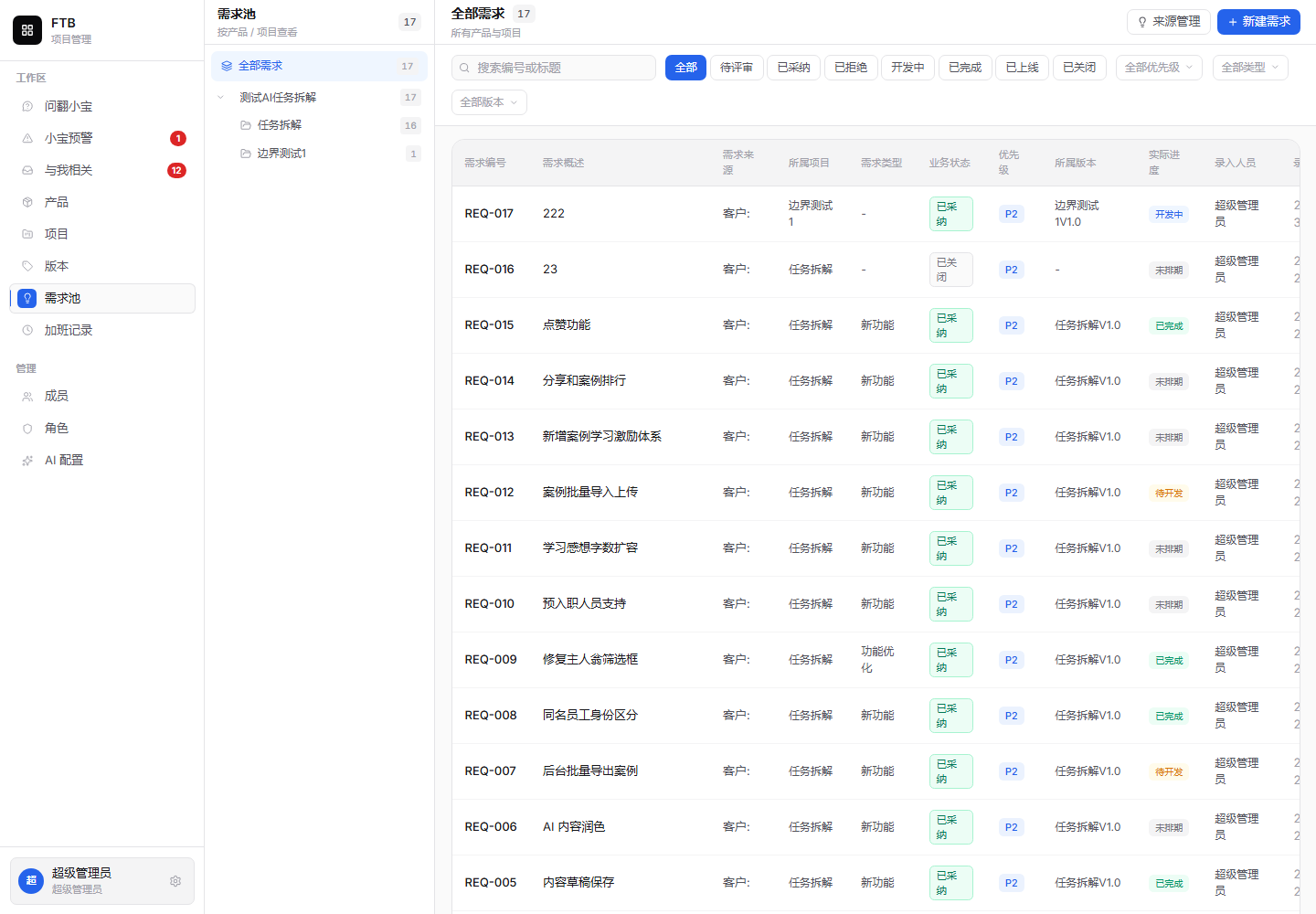Click requirement number REQ-017
The image size is (1316, 914).
[489, 214]
